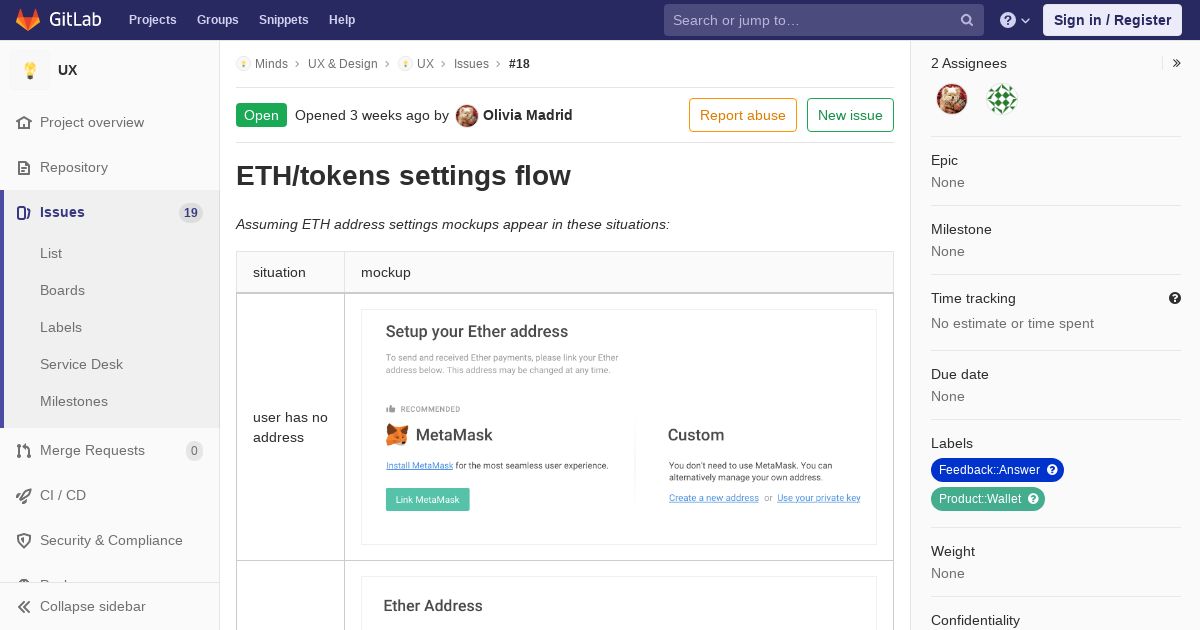Click the UX project name
1200x630 pixels.
click(x=68, y=70)
